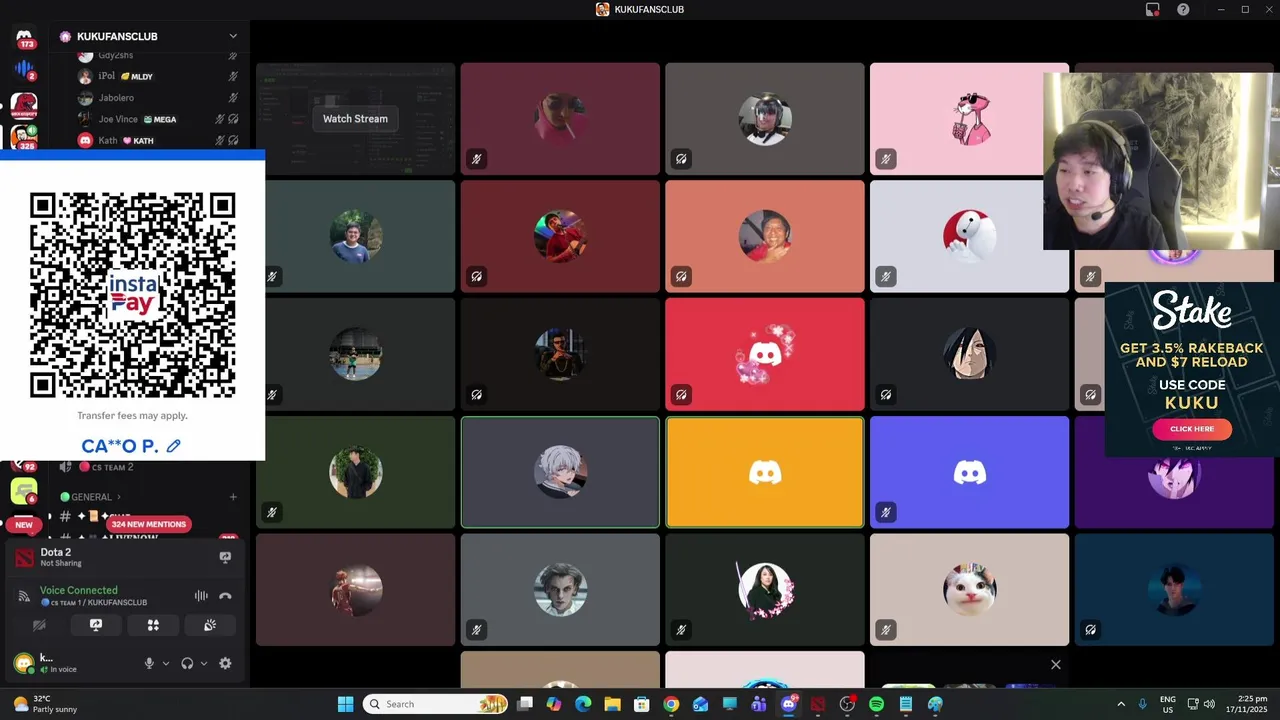Toggle the camera in voice panel
1280x720 pixels.
pos(39,625)
